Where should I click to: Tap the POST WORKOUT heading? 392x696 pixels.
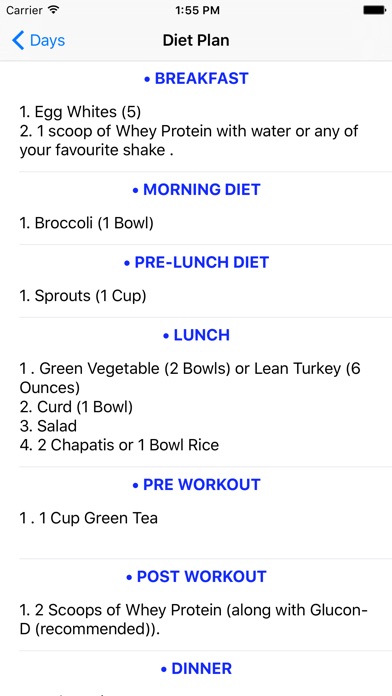pyautogui.click(x=196, y=577)
